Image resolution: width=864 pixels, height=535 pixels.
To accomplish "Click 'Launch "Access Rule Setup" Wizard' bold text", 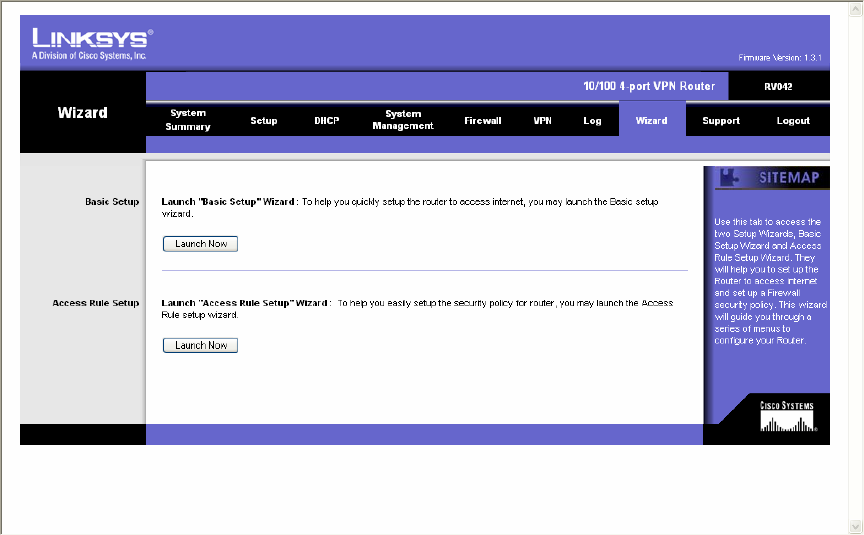I will click(245, 303).
